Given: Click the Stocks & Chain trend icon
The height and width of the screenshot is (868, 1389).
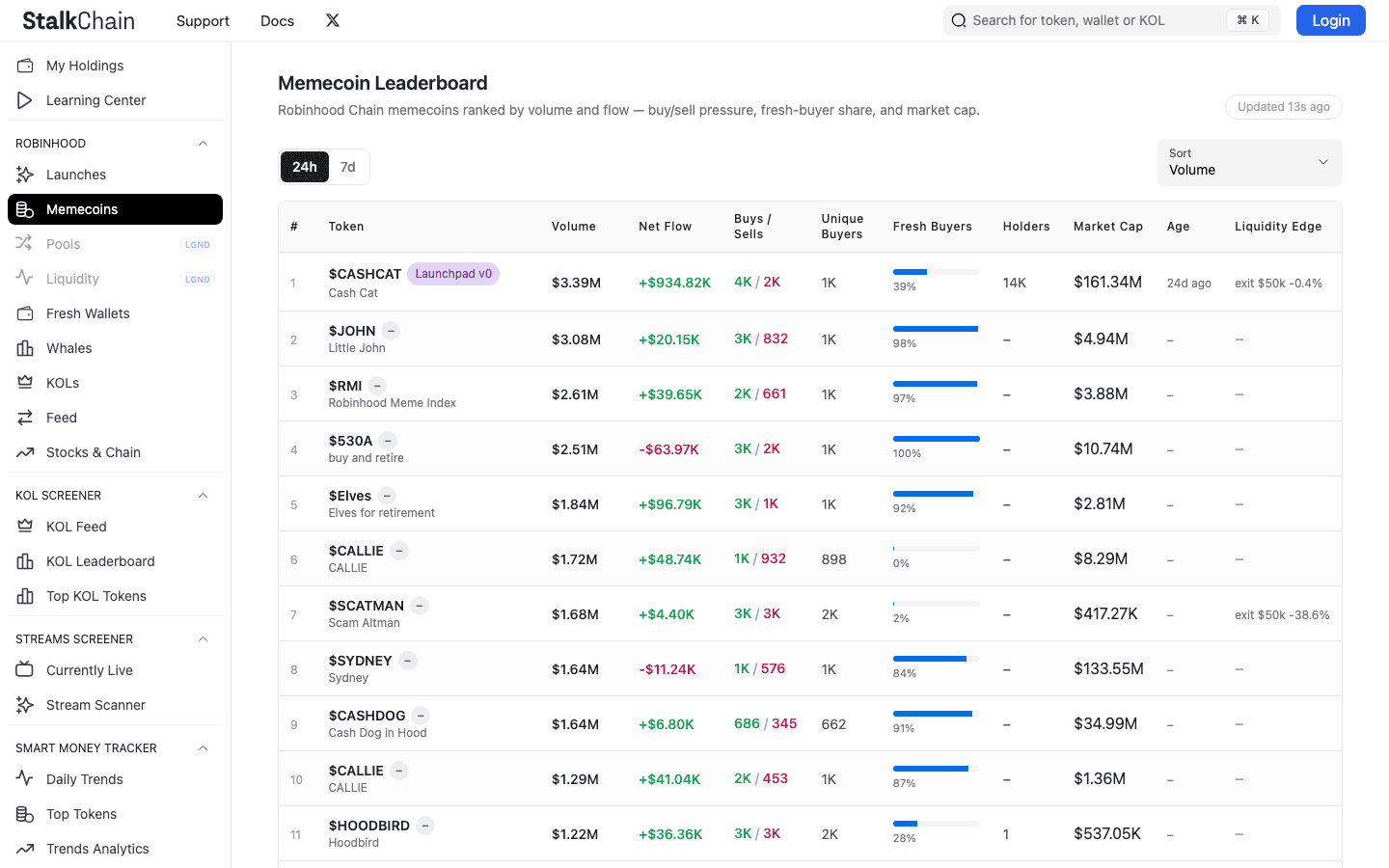Looking at the screenshot, I should pos(25,452).
